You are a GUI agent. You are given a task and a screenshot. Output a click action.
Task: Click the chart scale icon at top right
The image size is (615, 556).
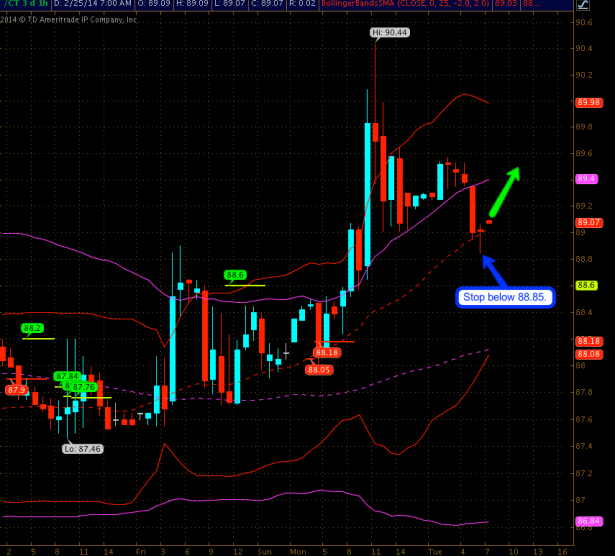pos(584,5)
